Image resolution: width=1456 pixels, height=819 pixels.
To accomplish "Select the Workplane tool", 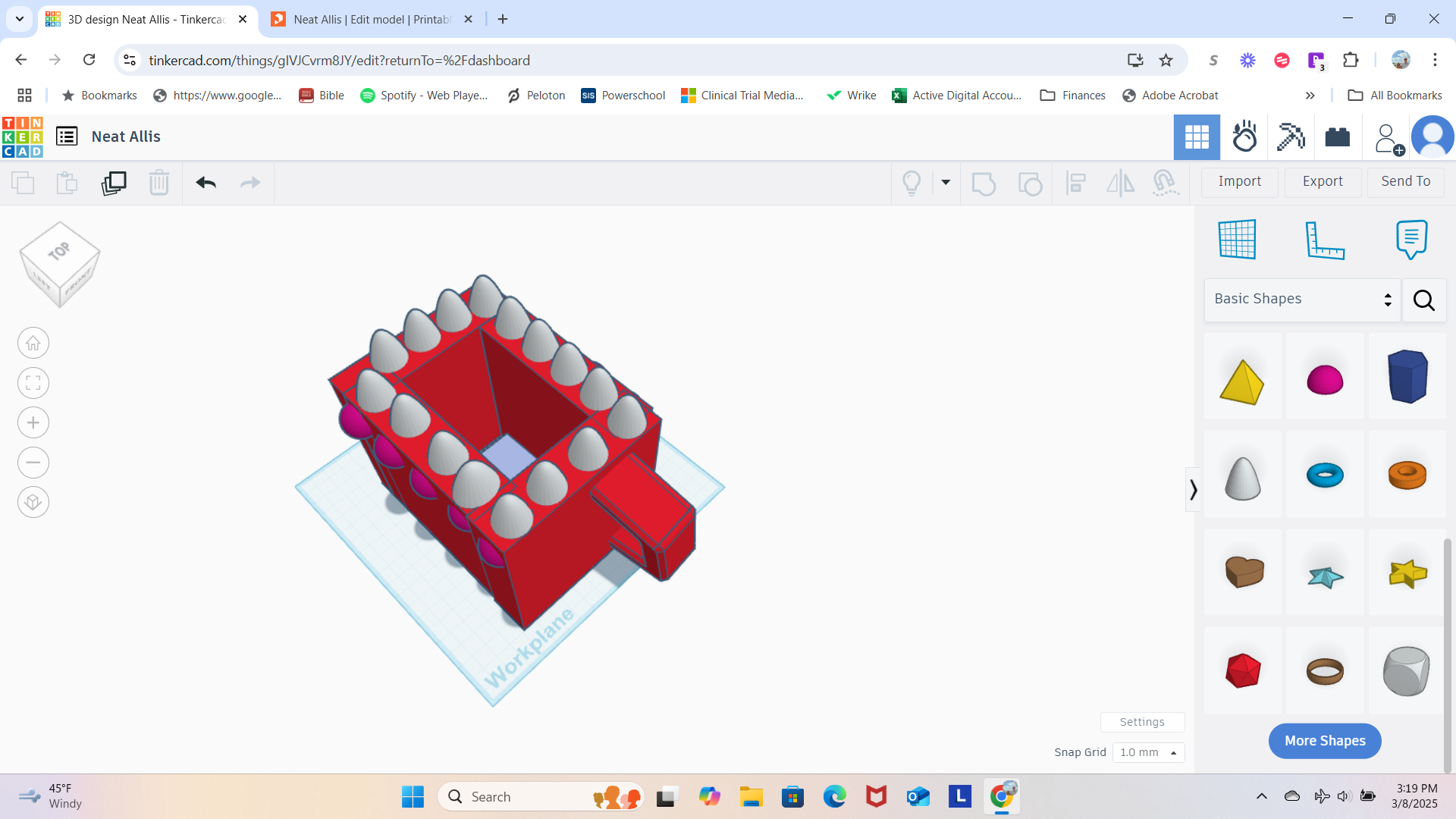I will coord(1238,240).
